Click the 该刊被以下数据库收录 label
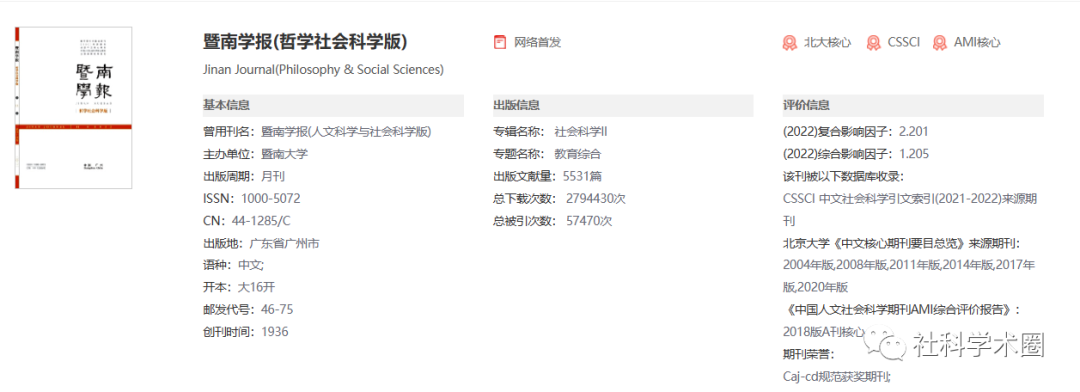1080x392 pixels. coord(844,176)
